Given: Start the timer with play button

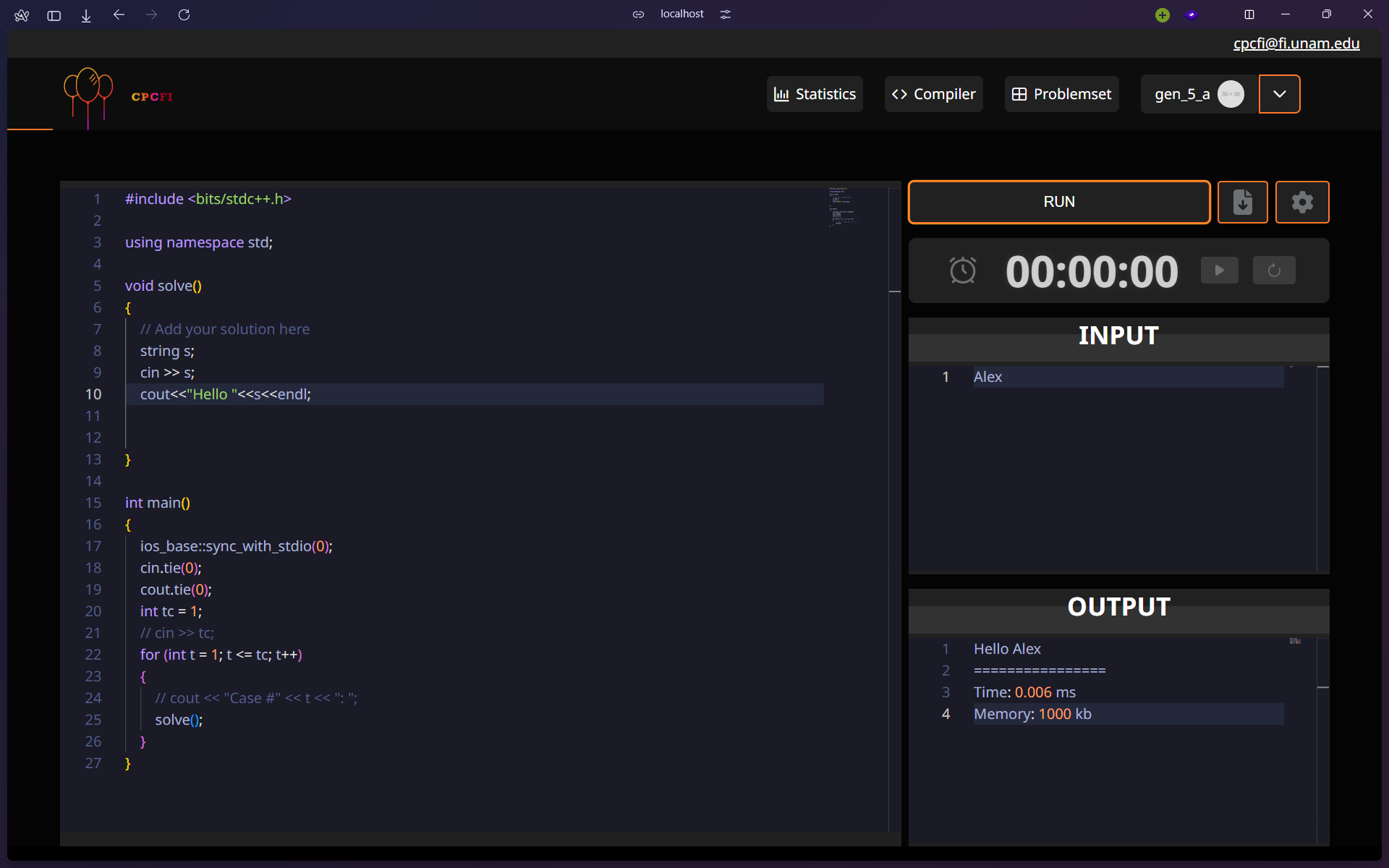Looking at the screenshot, I should (x=1219, y=271).
